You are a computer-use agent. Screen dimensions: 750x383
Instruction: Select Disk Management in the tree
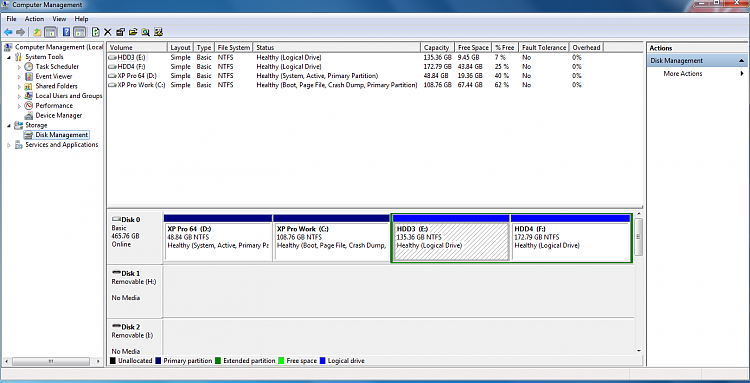pos(61,135)
